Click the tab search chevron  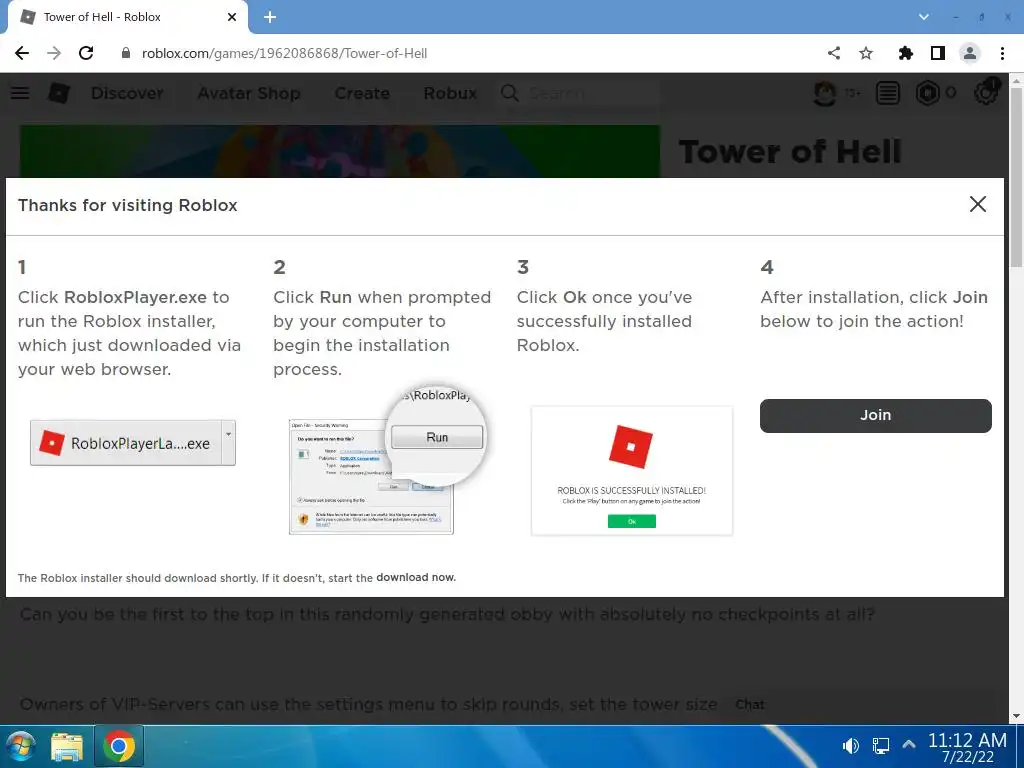[x=923, y=17]
